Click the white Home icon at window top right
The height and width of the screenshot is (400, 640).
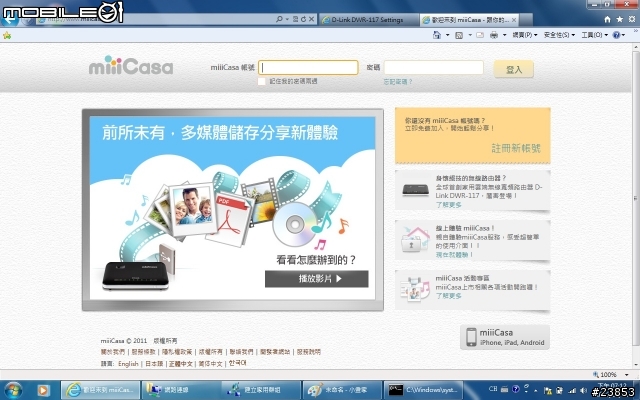[x=607, y=19]
